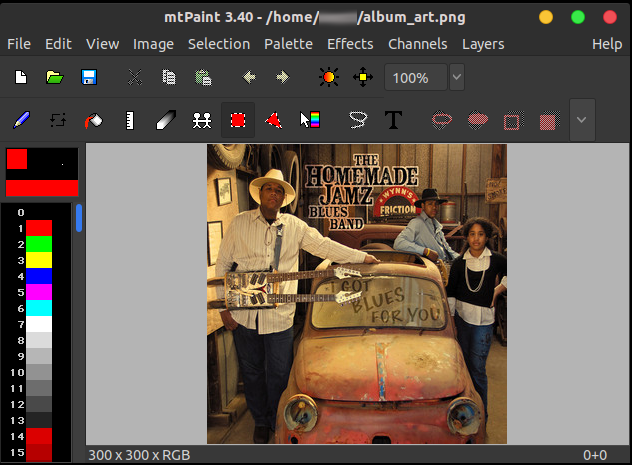
Task: Select the Clone tool
Action: 202,120
